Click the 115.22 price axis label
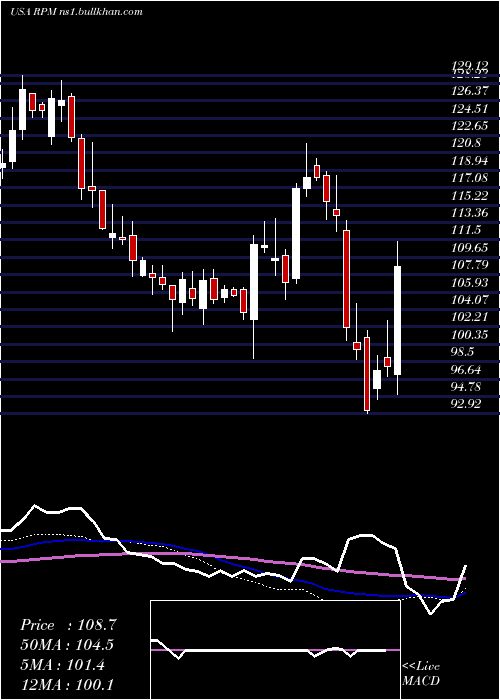Image resolution: width=500 pixels, height=700 pixels. [x=470, y=196]
